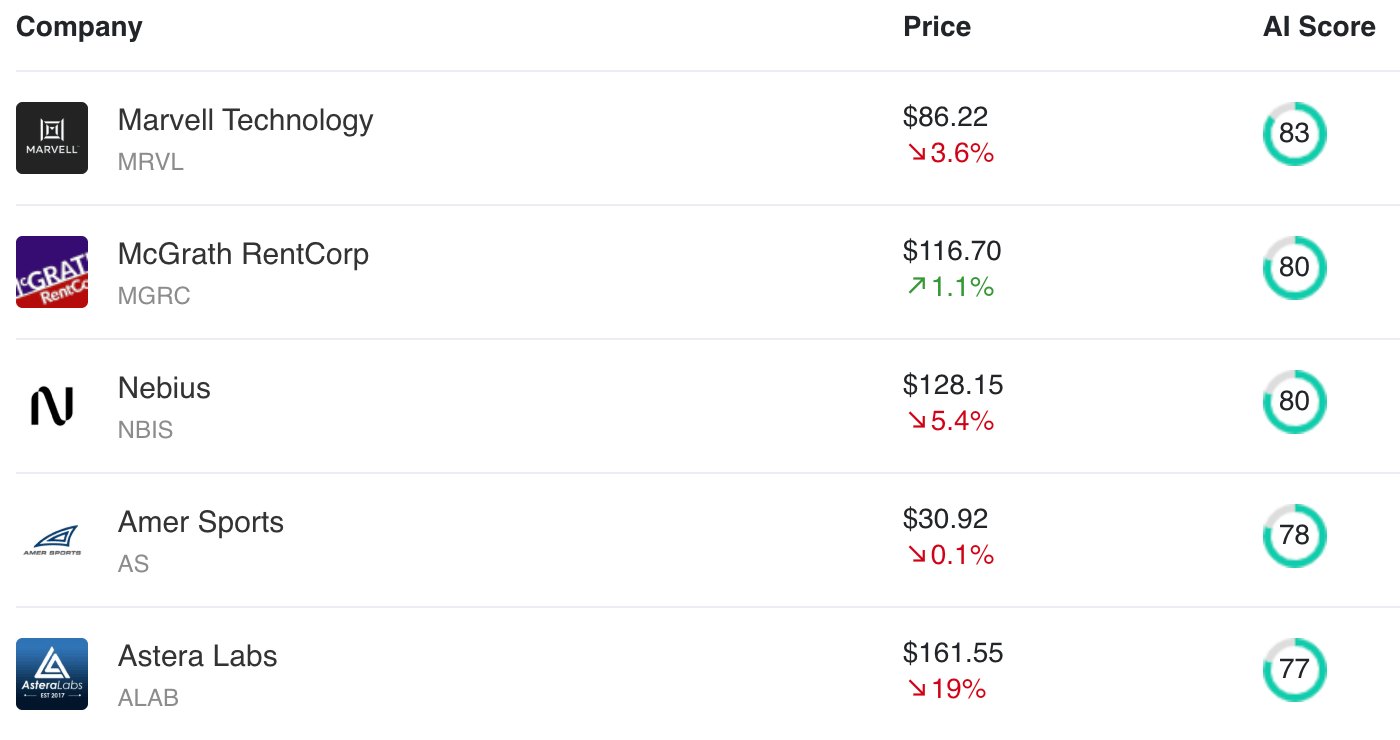Sort by the Company column header

pyautogui.click(x=79, y=27)
